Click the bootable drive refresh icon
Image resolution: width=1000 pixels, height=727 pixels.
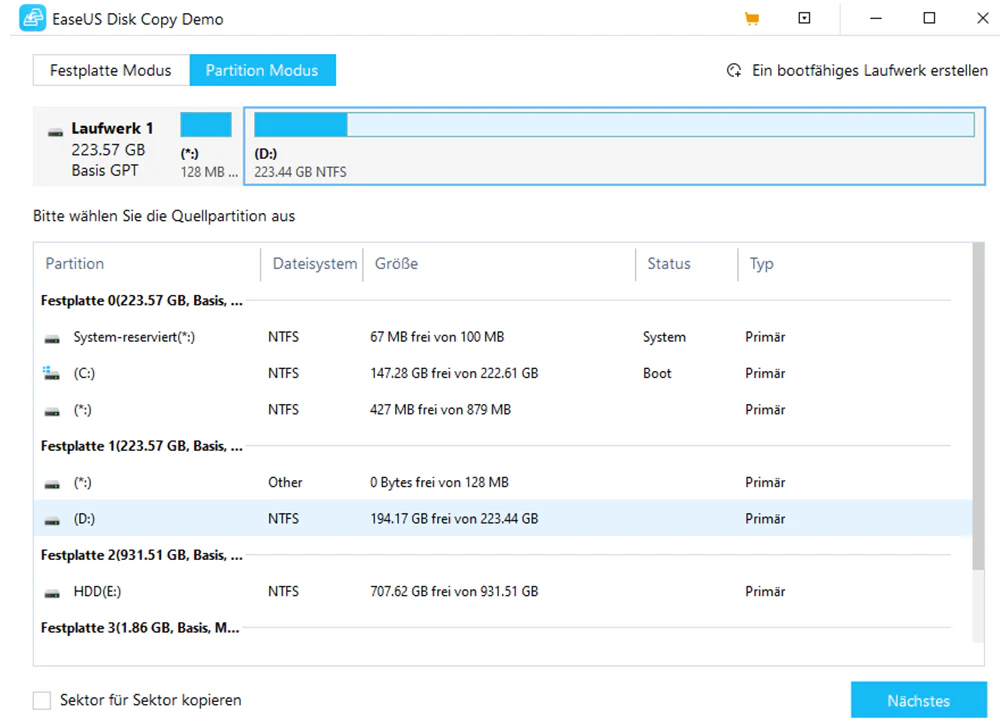coord(734,71)
